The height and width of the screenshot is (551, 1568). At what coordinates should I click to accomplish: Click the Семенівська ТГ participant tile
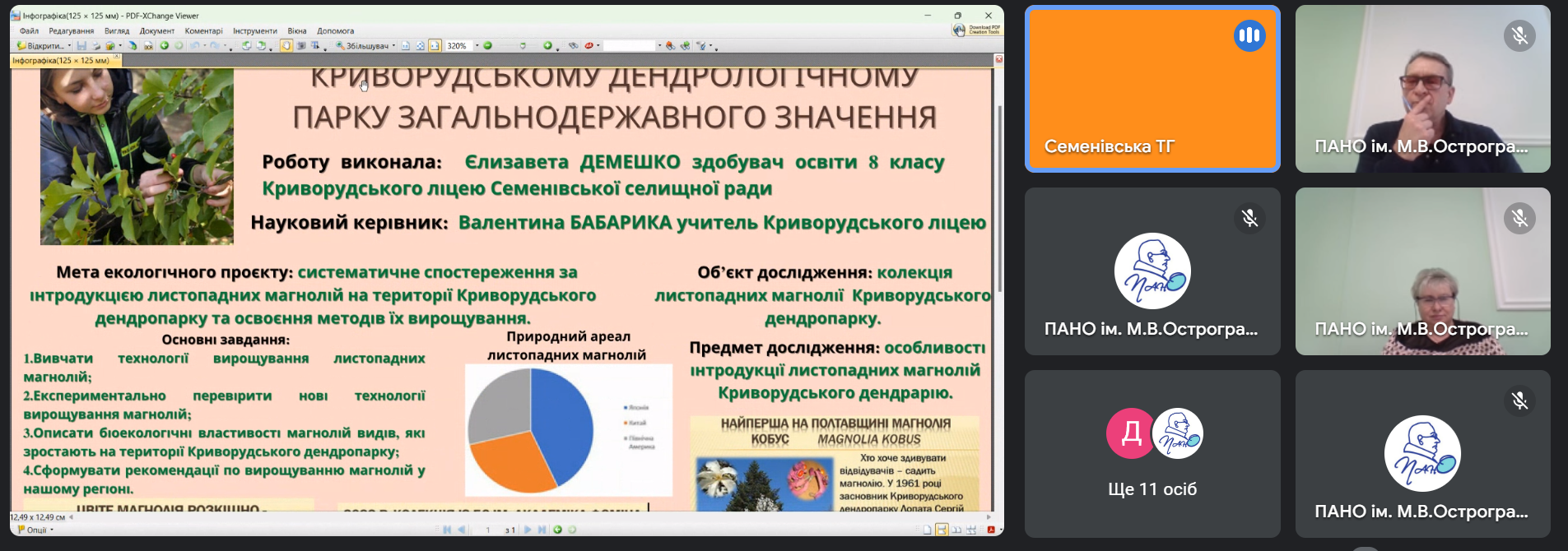(1152, 89)
